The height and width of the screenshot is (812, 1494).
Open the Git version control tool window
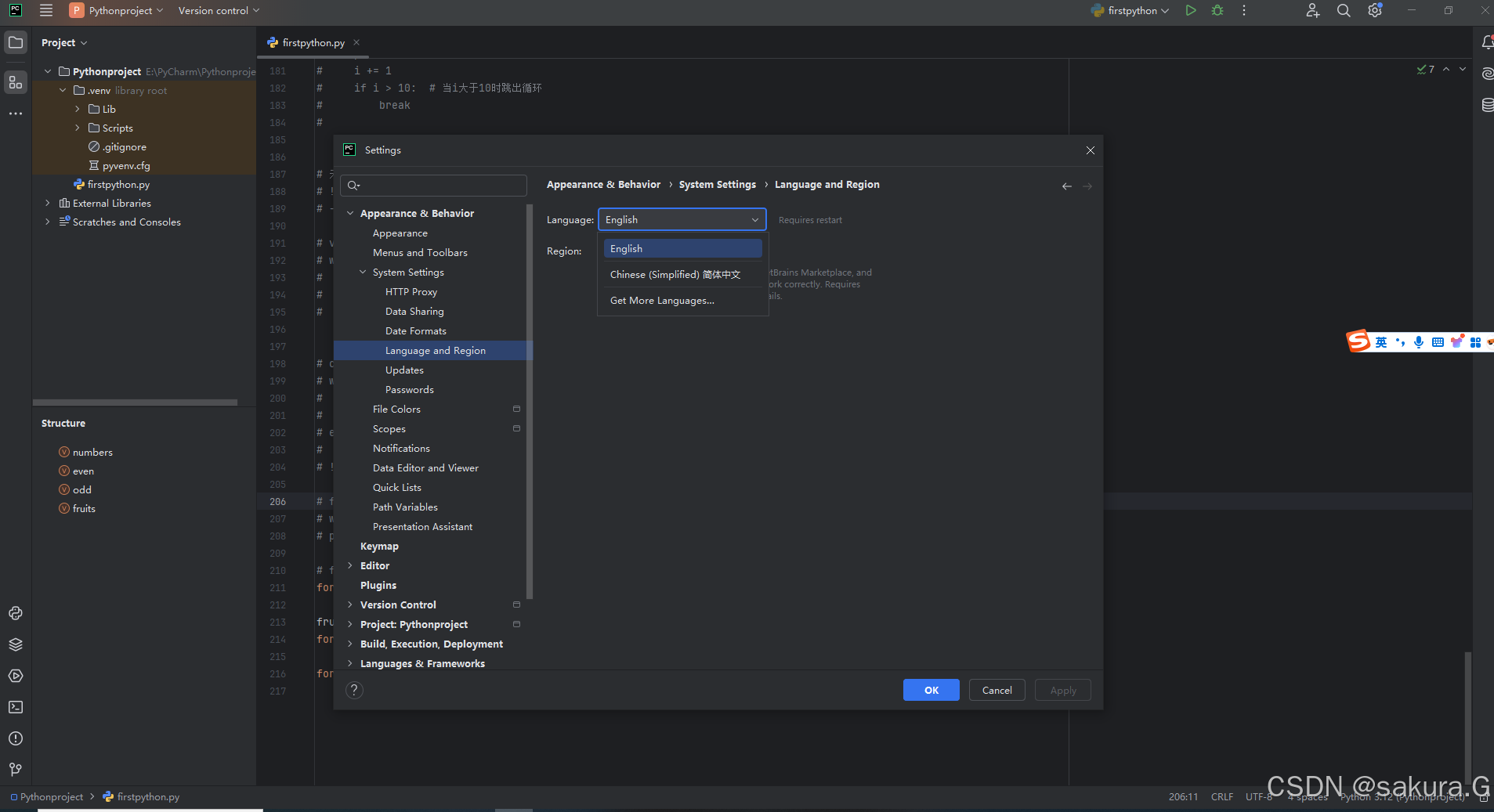click(16, 770)
